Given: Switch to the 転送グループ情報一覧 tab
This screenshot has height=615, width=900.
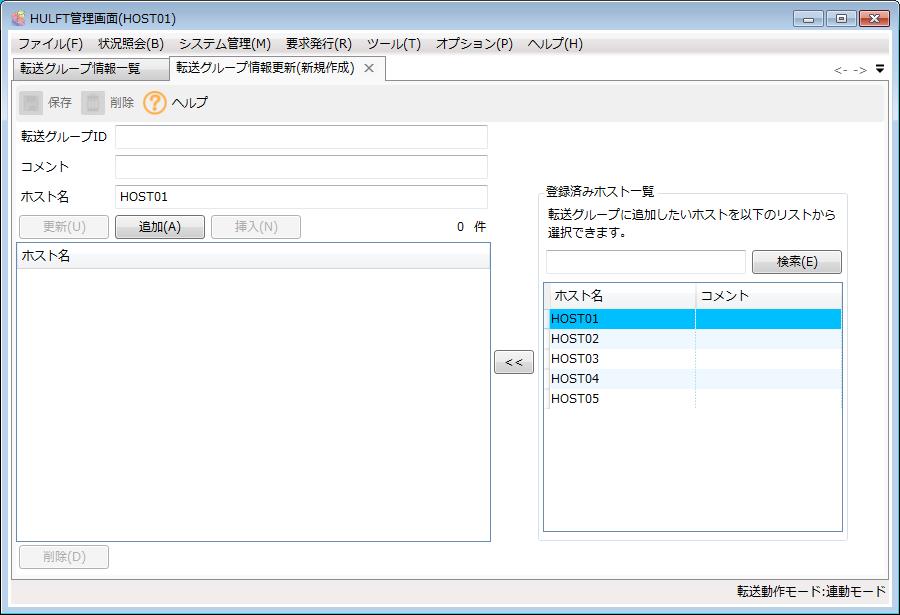Looking at the screenshot, I should 91,69.
